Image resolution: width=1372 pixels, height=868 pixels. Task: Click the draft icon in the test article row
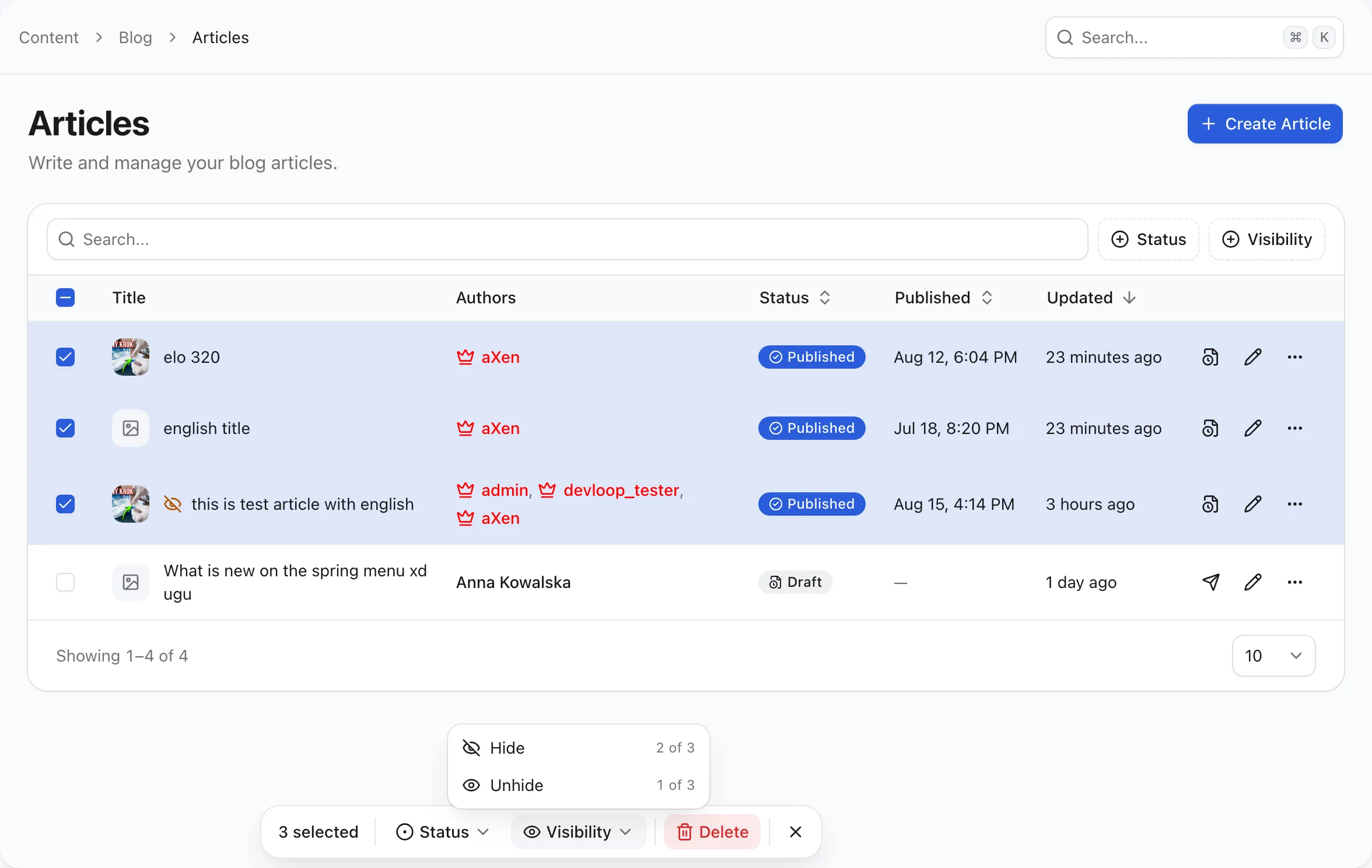(x=1210, y=504)
